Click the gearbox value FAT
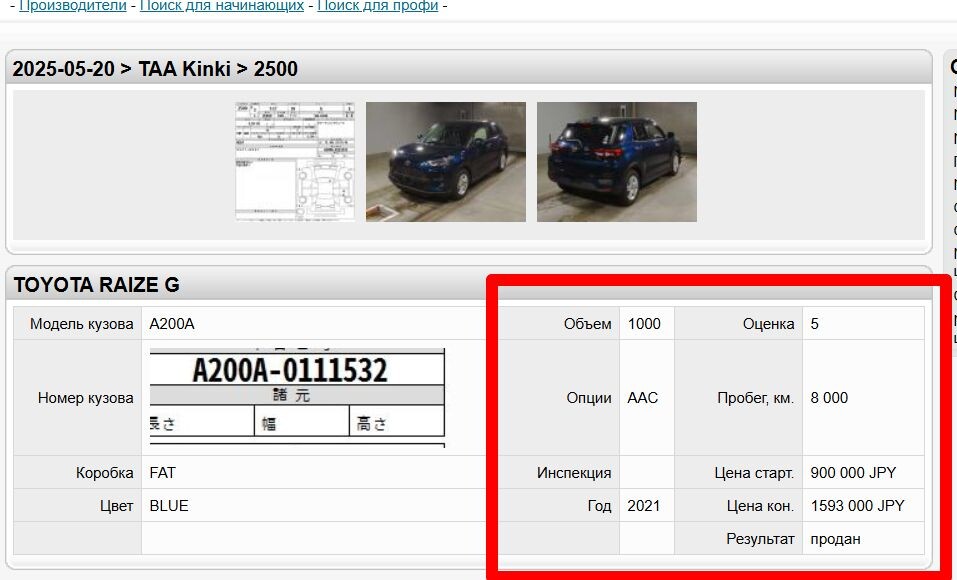Screen dimensions: 957x580 162,473
